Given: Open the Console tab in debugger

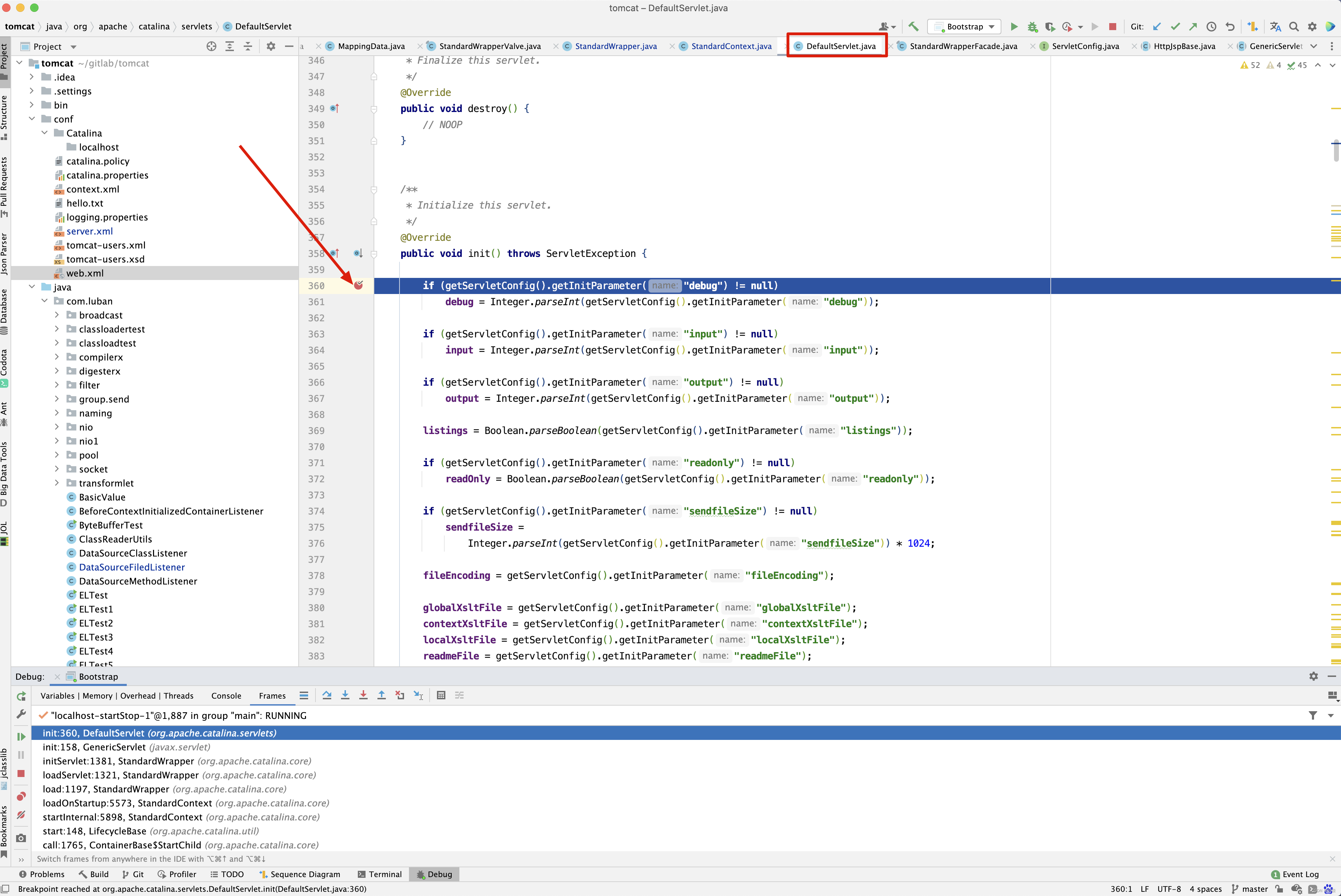Looking at the screenshot, I should coord(226,695).
